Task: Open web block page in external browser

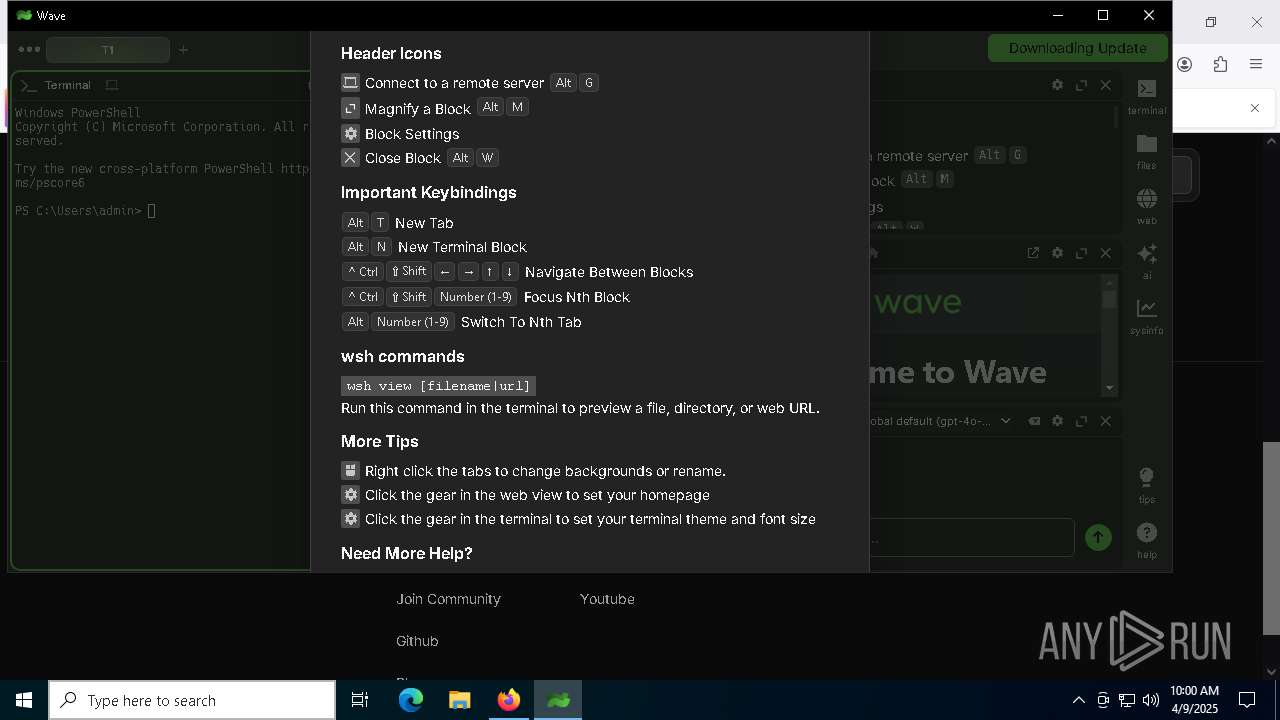Action: pos(1033,253)
